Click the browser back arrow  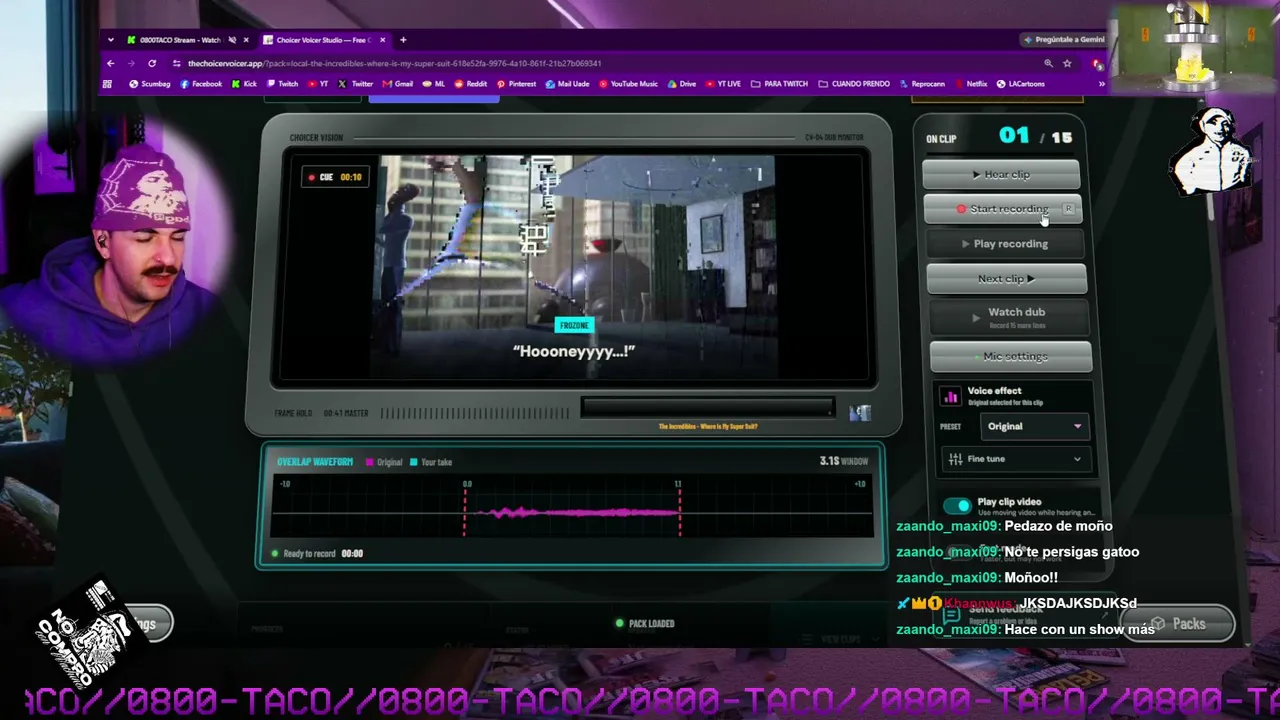[x=110, y=63]
